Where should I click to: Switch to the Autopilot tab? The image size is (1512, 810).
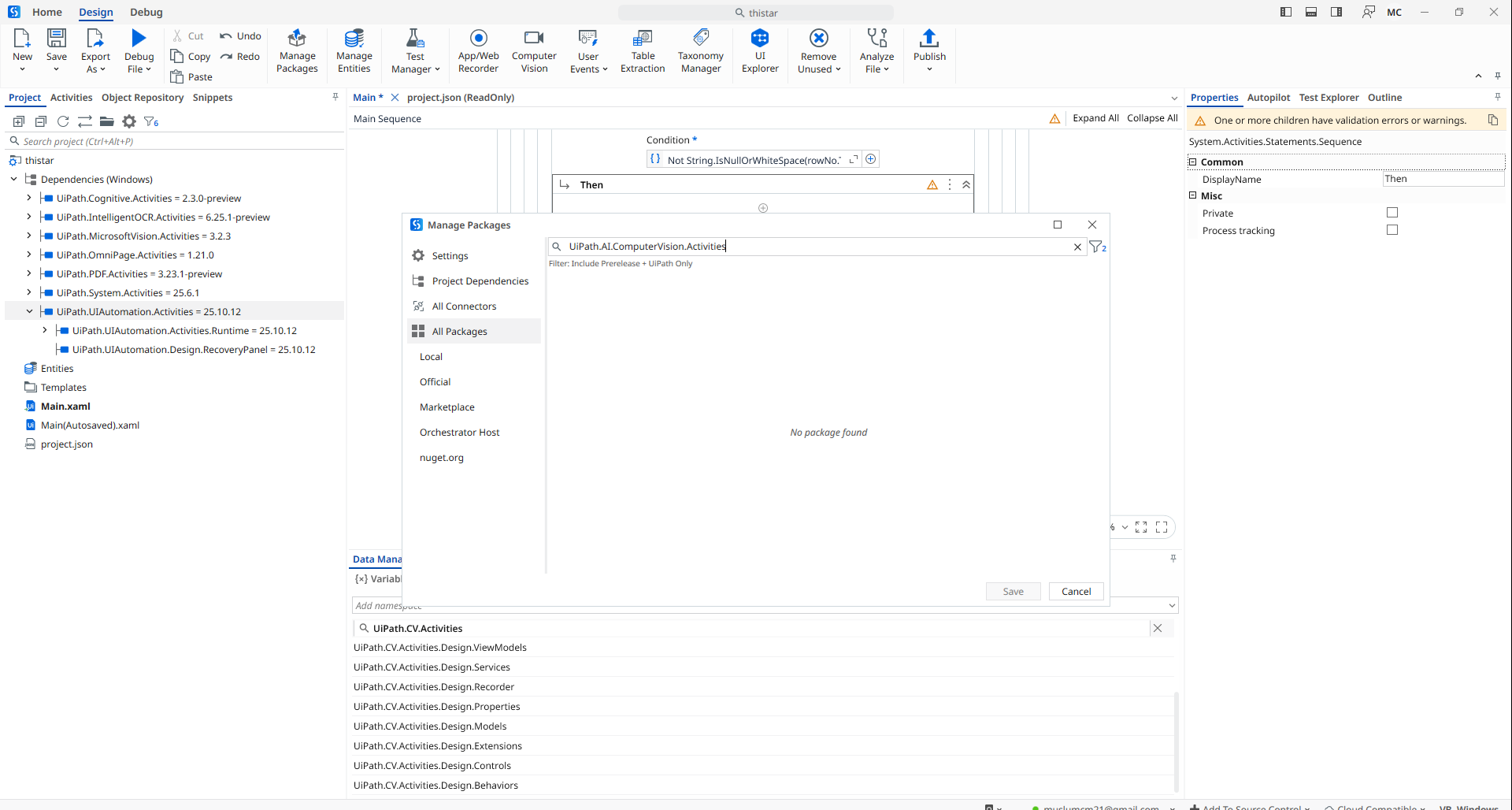[1269, 97]
